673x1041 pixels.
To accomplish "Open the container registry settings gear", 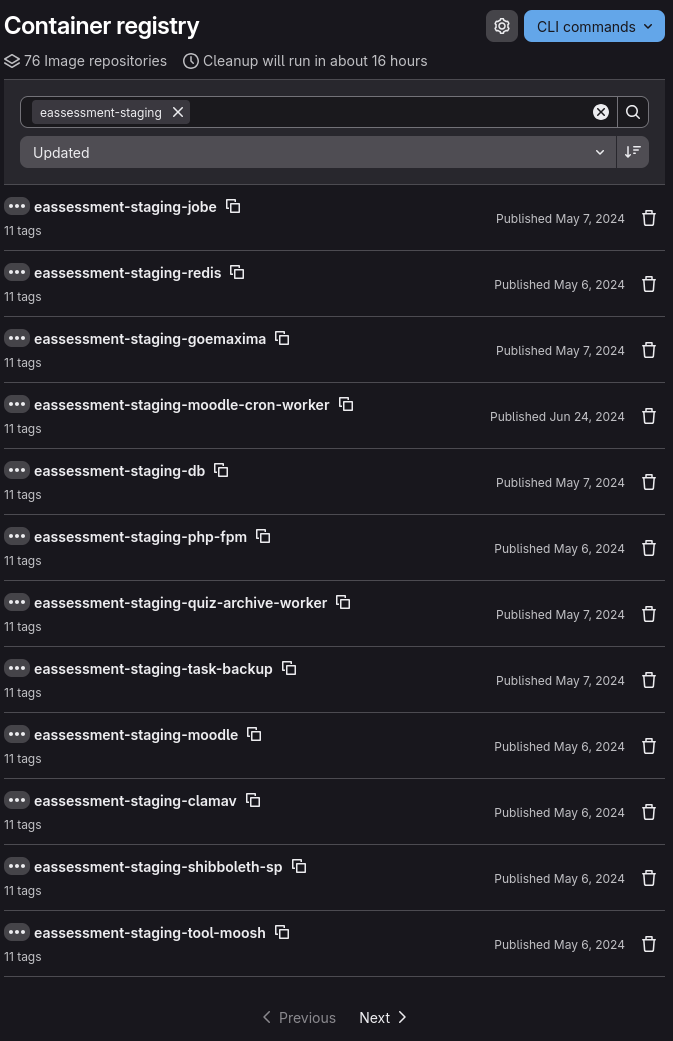I will pos(502,26).
